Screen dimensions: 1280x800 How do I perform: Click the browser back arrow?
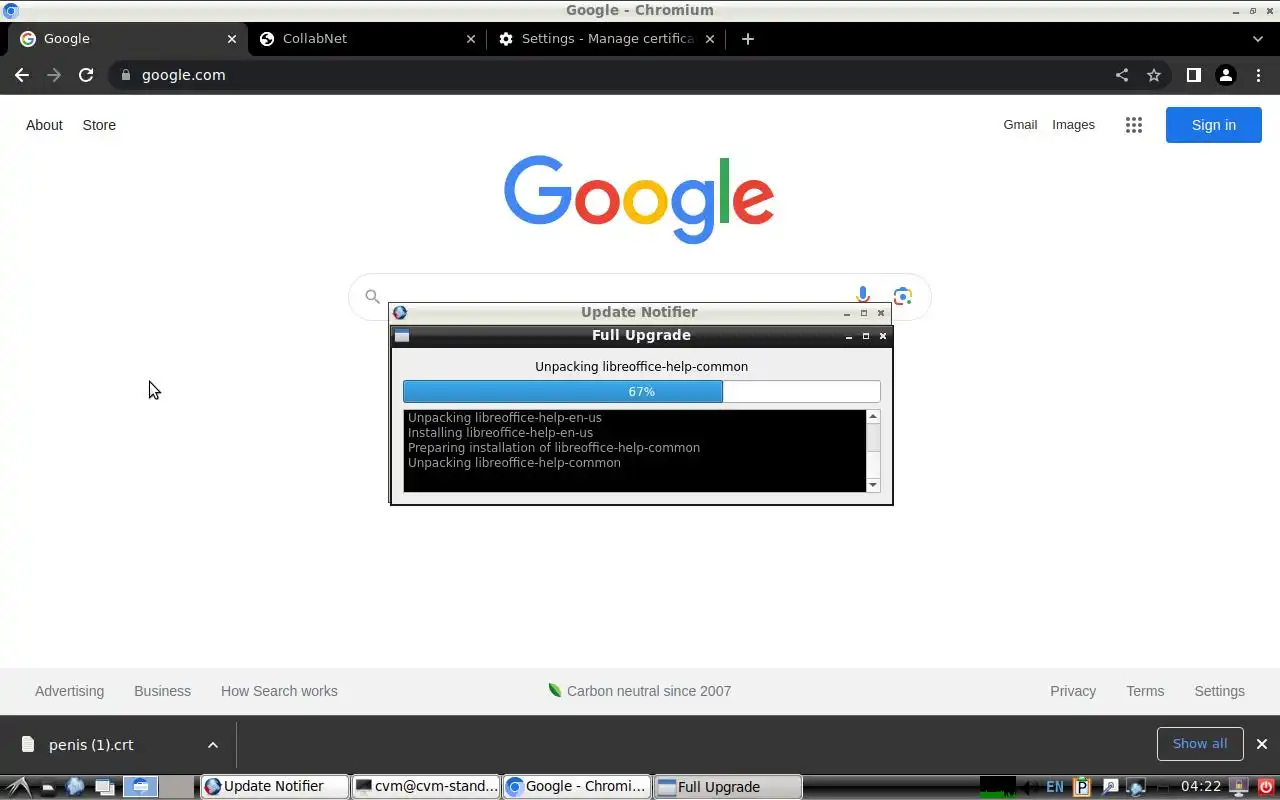(x=21, y=75)
